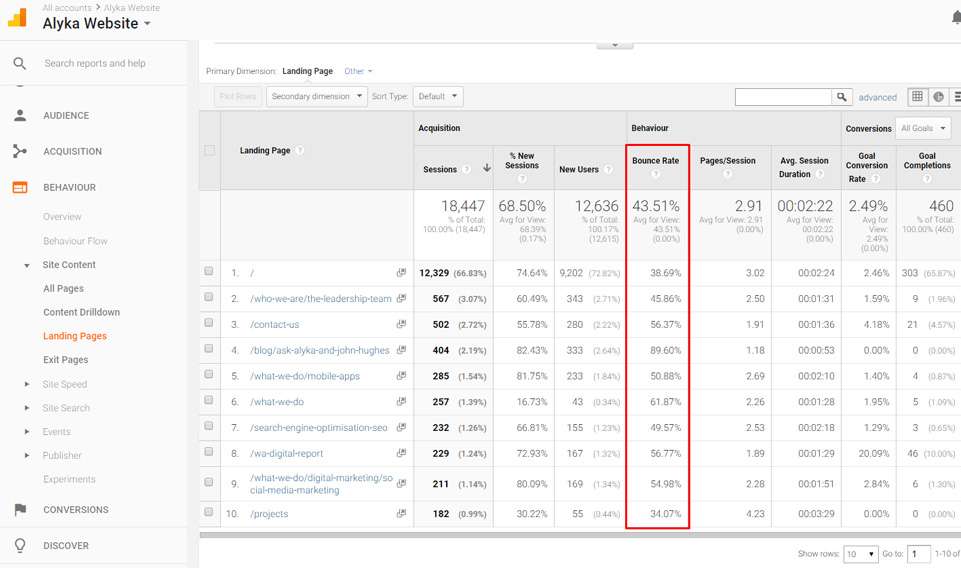The height and width of the screenshot is (582, 961).
Task: Open the Alyka Website account dropdown
Action: 97,23
